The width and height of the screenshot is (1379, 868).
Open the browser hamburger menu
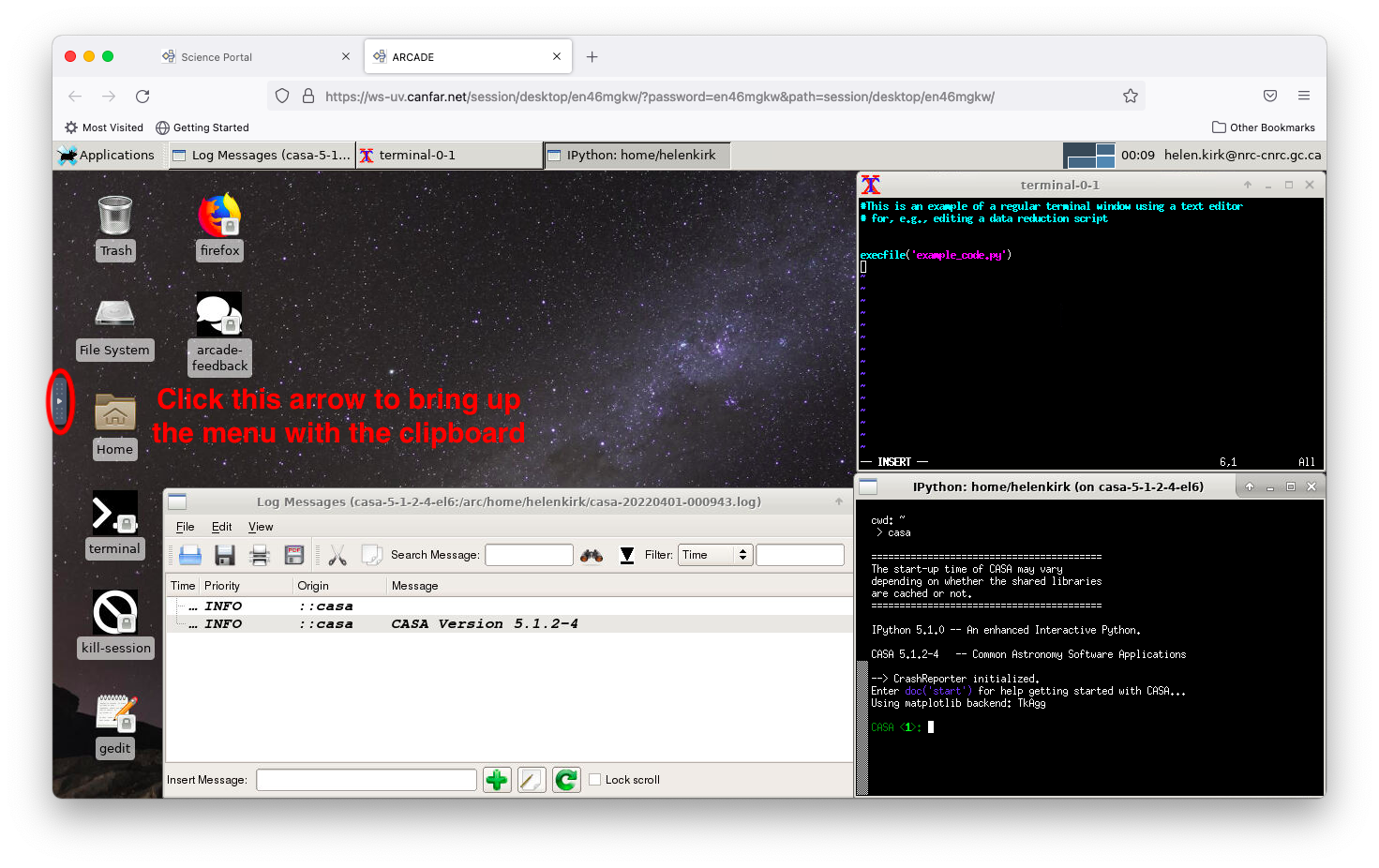(x=1304, y=96)
